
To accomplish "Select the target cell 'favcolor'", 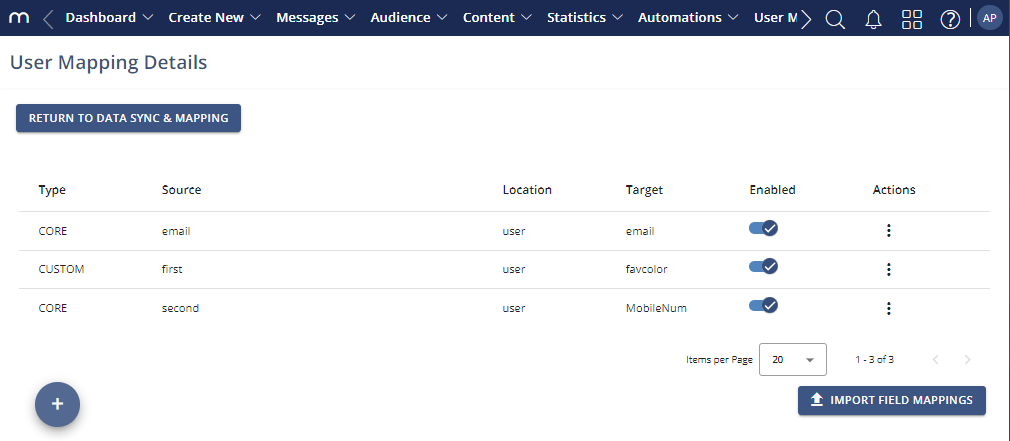I will click(646, 269).
